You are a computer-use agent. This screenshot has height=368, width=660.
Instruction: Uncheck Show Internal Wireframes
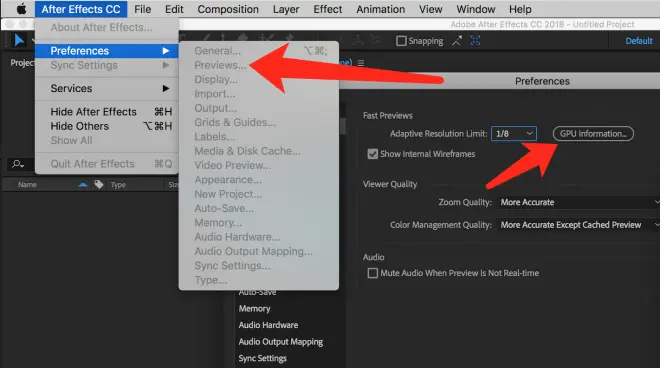373,154
